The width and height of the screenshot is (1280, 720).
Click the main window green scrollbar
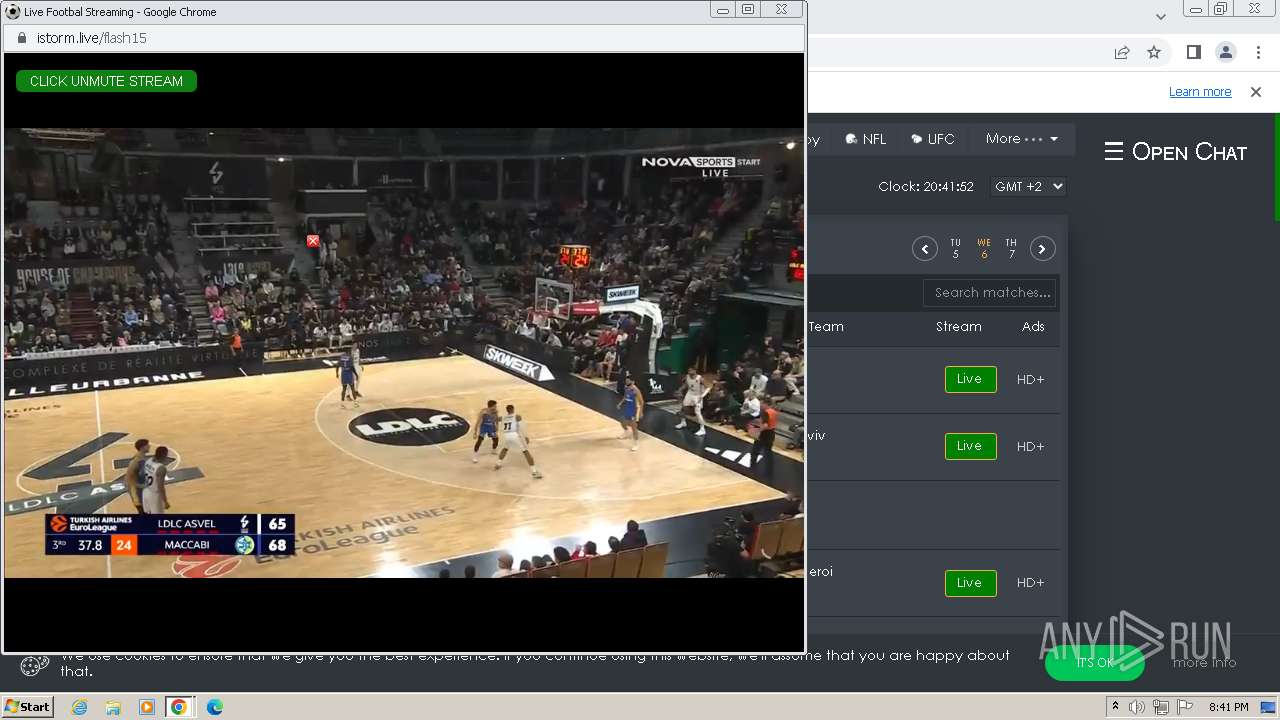pos(1276,167)
